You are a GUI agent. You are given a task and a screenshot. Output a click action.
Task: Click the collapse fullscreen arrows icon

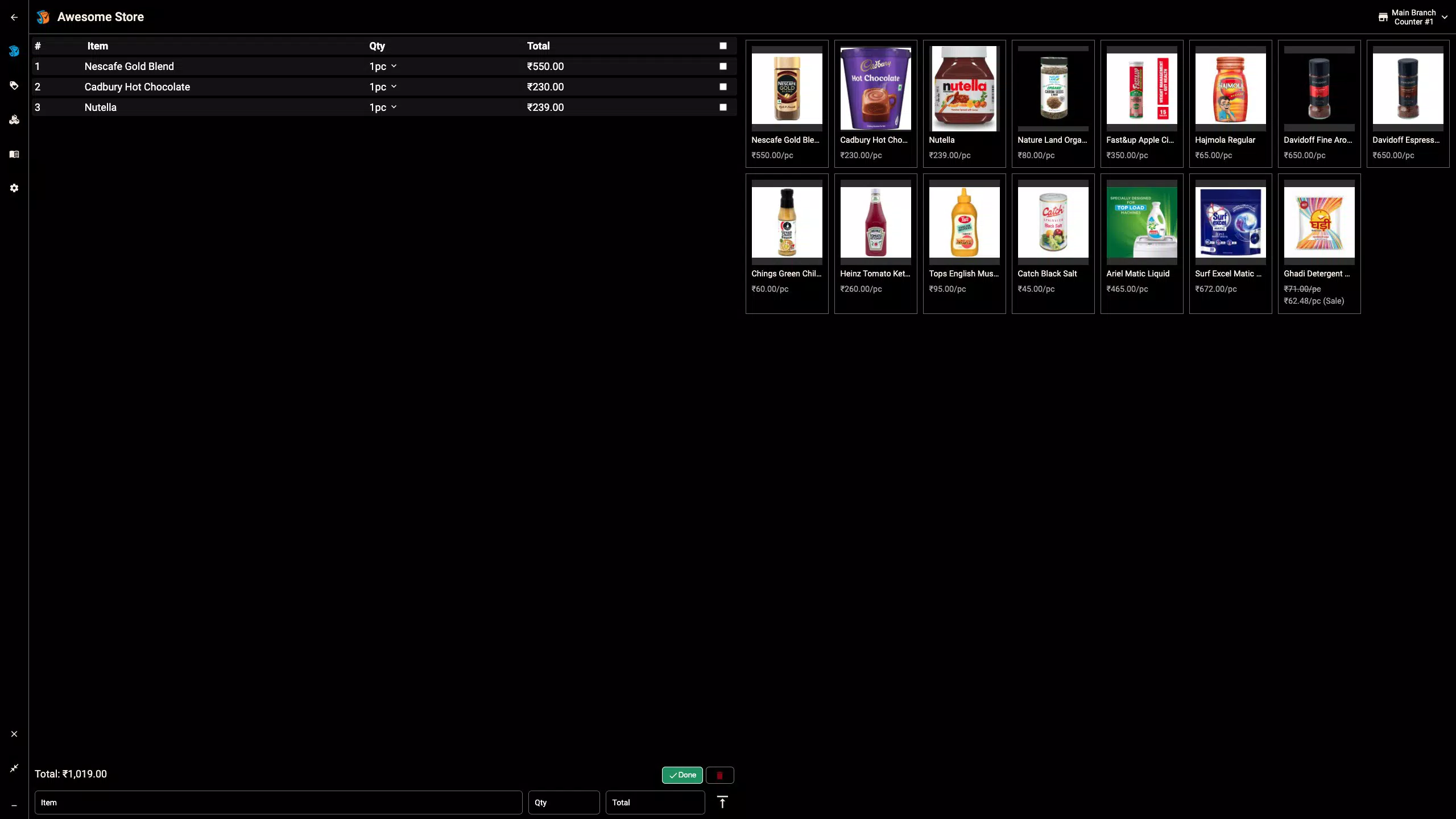tap(14, 768)
